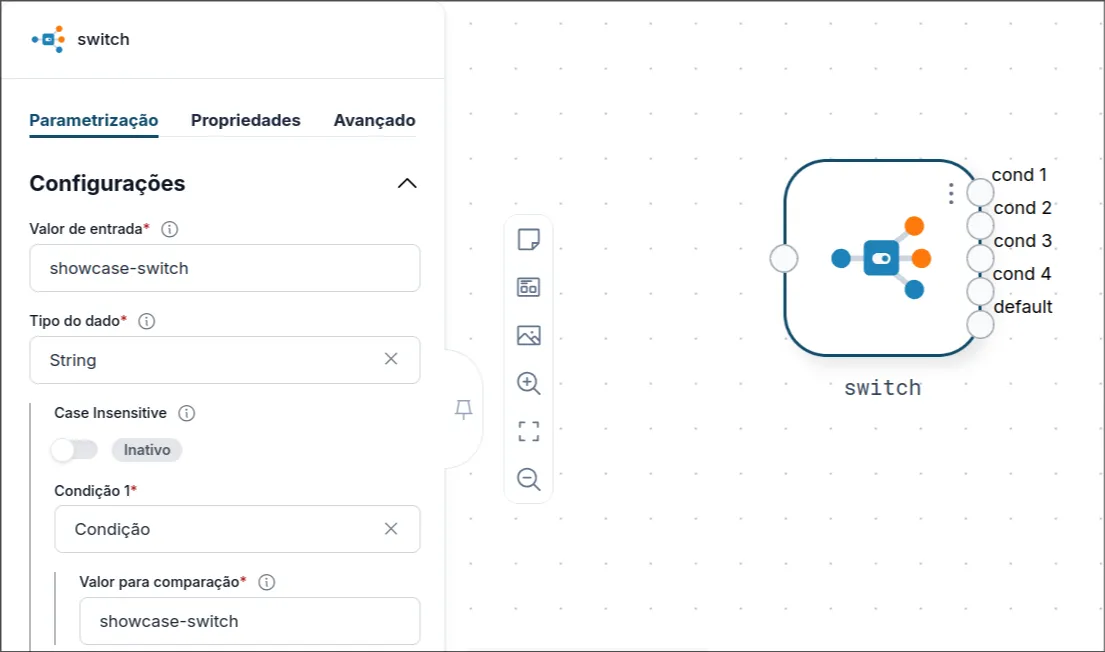Clear the String data type selection
This screenshot has height=652, width=1105.
click(x=391, y=359)
